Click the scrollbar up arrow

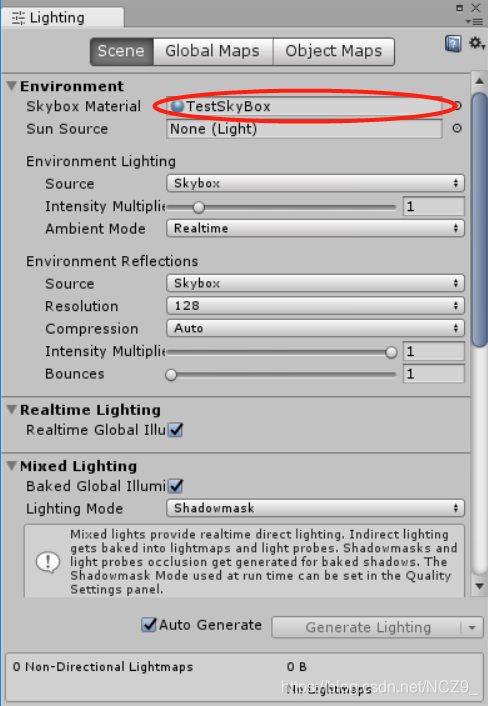pyautogui.click(x=479, y=81)
